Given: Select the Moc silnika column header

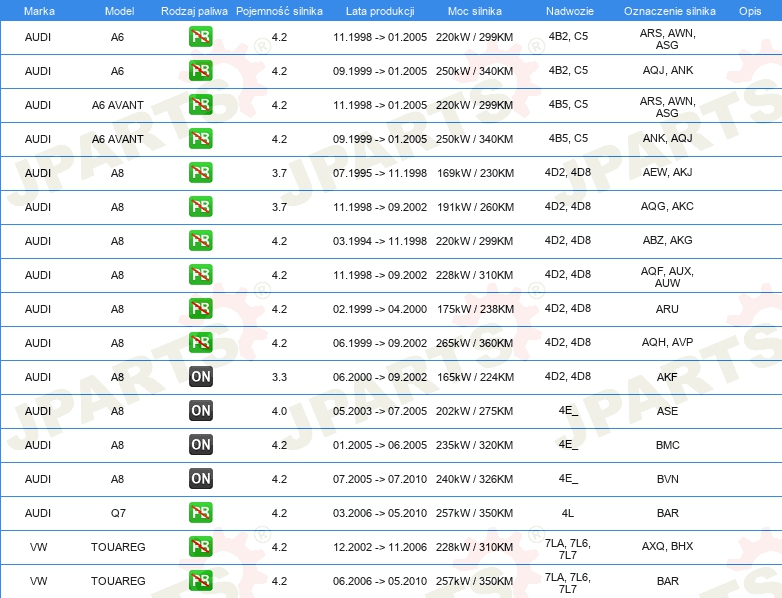Looking at the screenshot, I should click(x=475, y=11).
